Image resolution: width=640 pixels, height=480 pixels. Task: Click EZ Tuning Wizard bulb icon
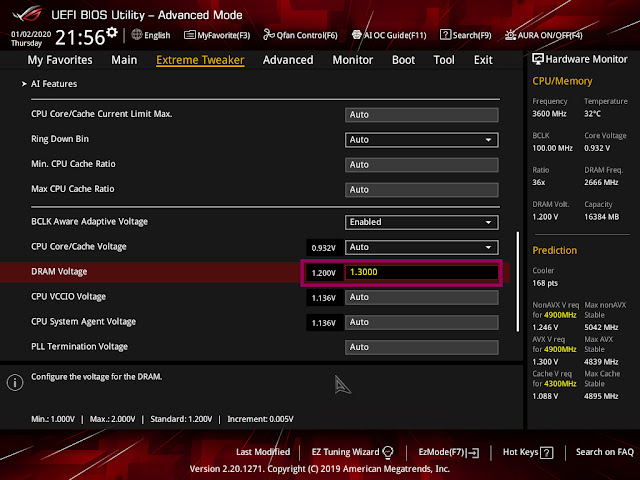[388, 452]
